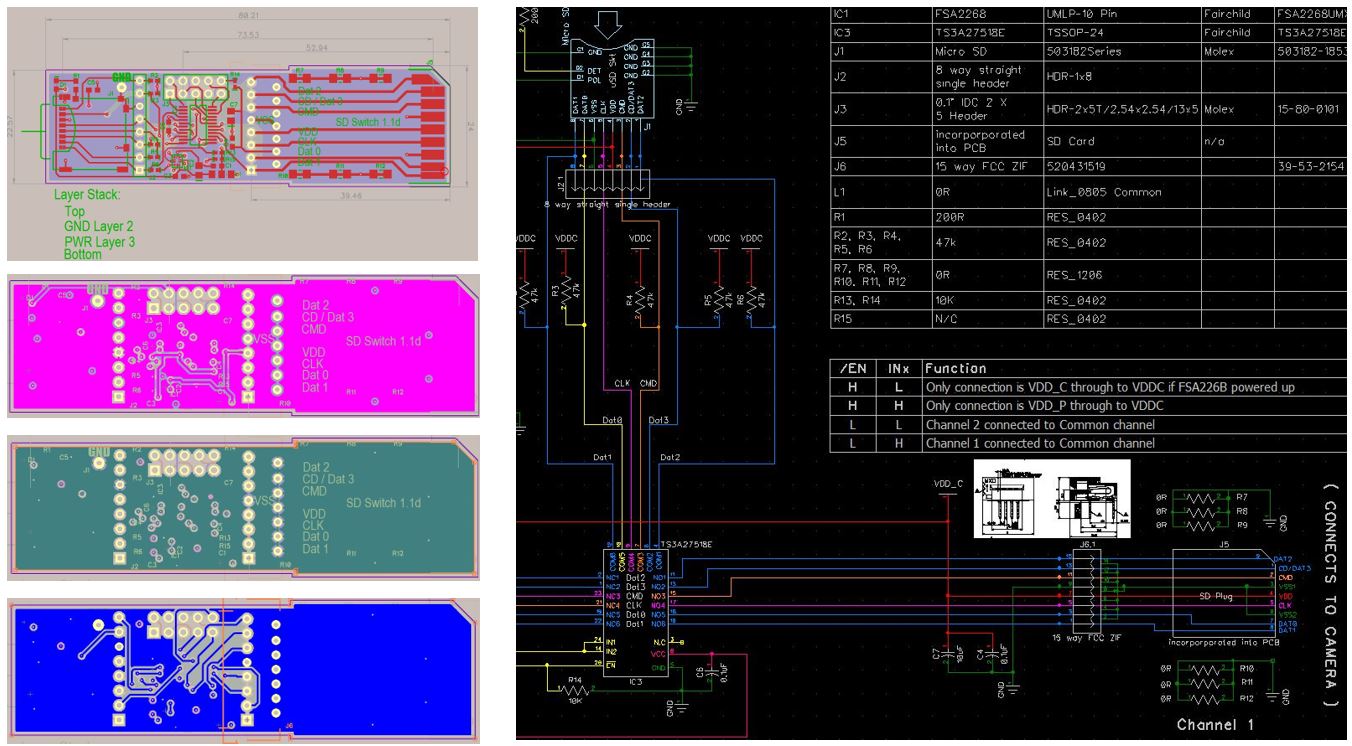The image size is (1352, 746).
Task: Click the '520431519' footprint cell
Action: pyautogui.click(x=1077, y=165)
